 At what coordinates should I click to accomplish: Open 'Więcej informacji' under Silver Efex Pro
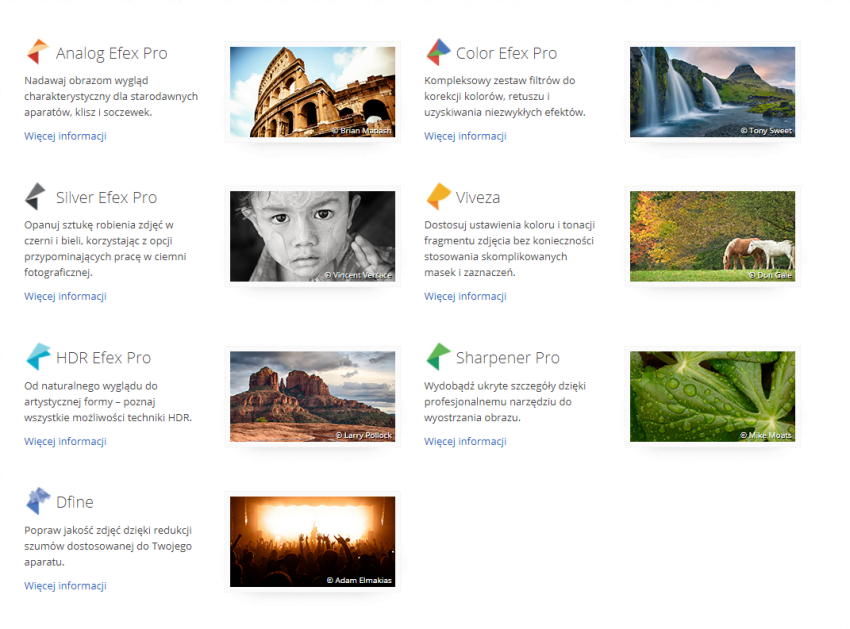click(x=65, y=296)
